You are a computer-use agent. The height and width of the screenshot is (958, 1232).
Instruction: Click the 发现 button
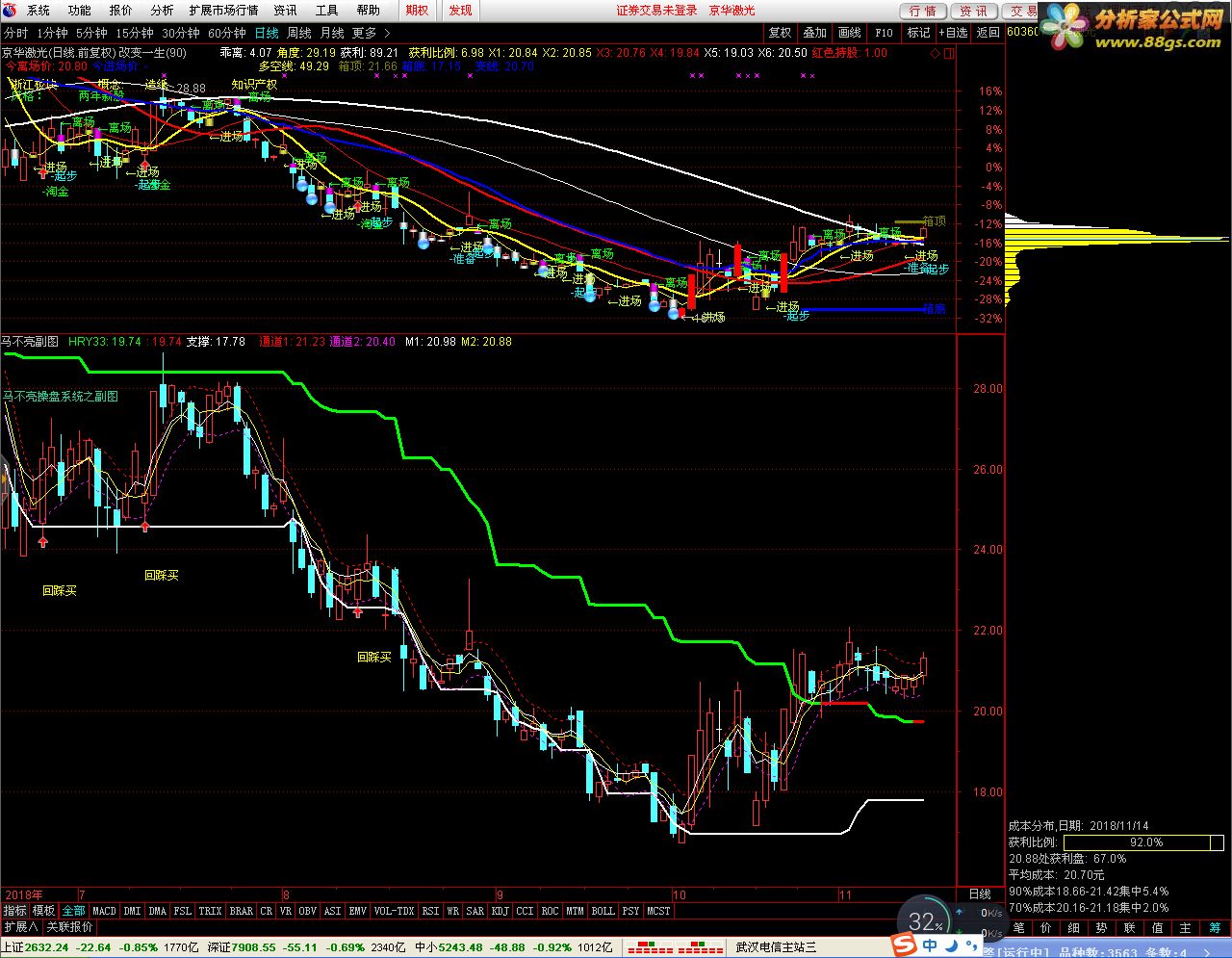(461, 11)
